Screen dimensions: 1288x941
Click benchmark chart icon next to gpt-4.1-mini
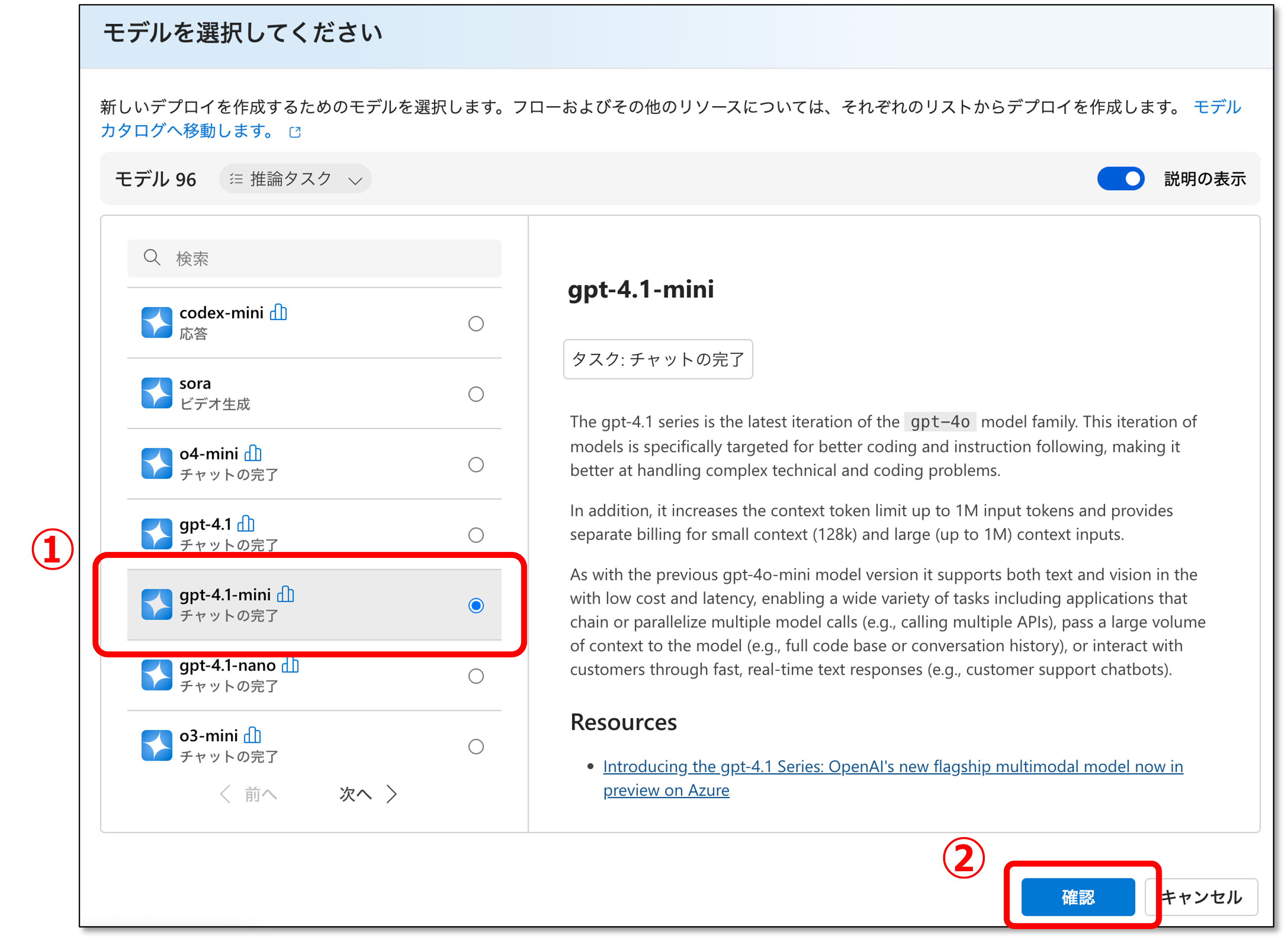click(285, 594)
